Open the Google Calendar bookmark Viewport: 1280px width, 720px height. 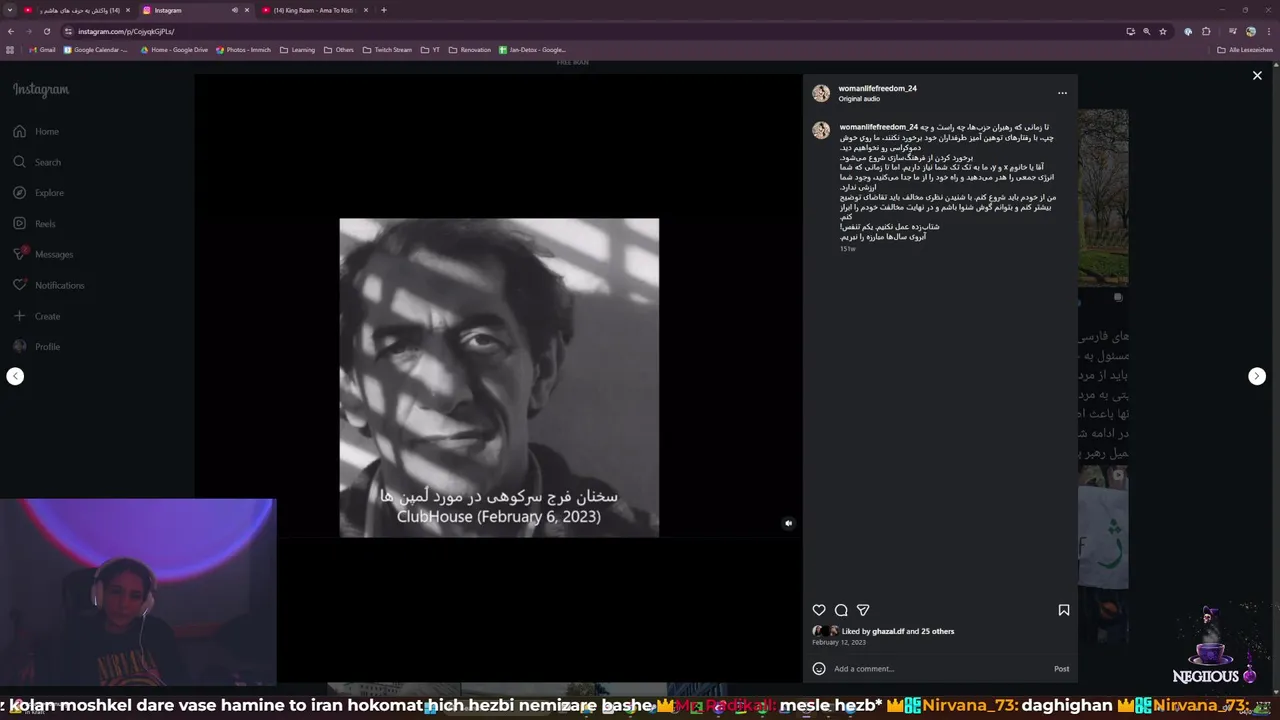[96, 49]
